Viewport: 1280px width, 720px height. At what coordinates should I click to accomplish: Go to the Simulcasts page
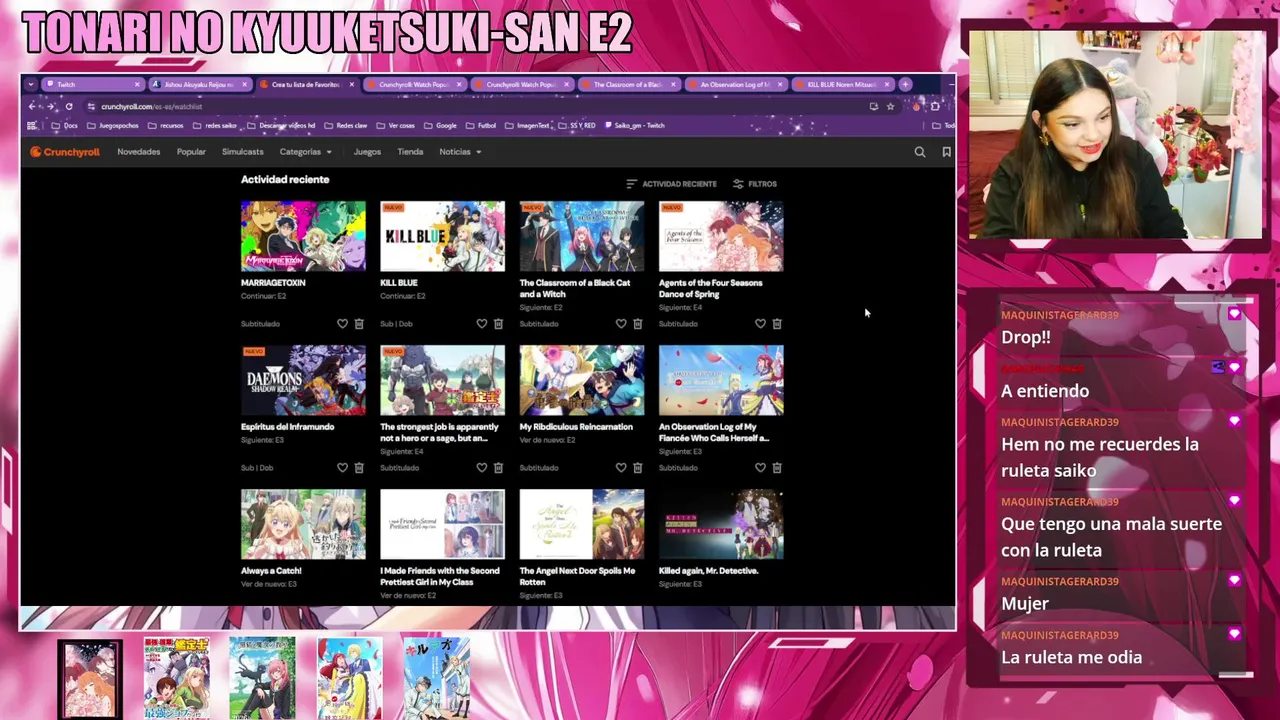tap(243, 152)
